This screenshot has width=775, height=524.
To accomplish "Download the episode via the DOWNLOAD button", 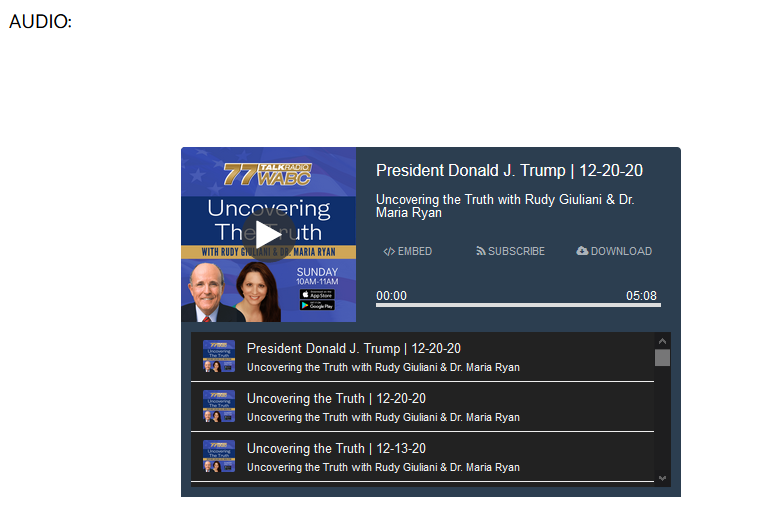I will (x=614, y=251).
